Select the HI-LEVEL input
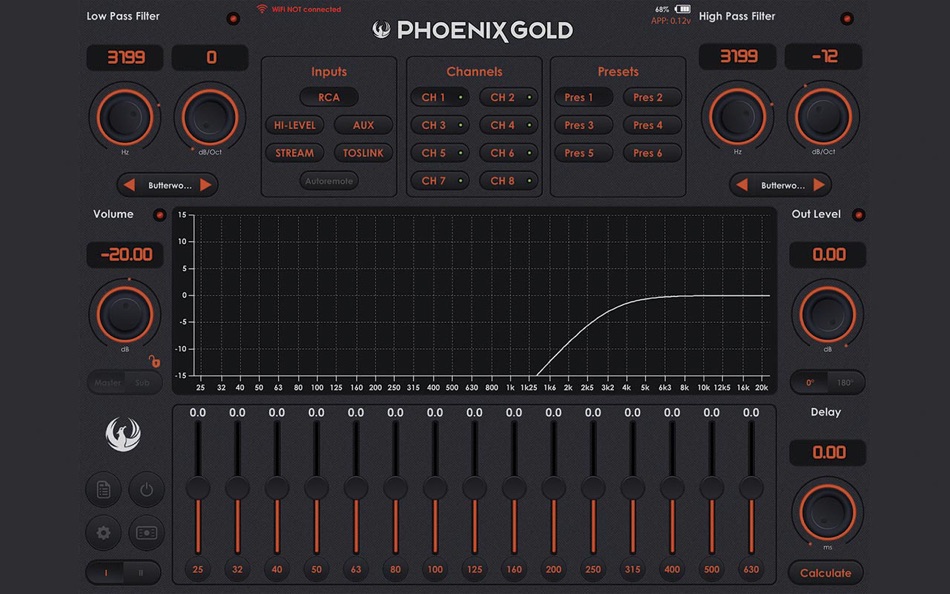Image resolution: width=950 pixels, height=594 pixels. coord(294,125)
